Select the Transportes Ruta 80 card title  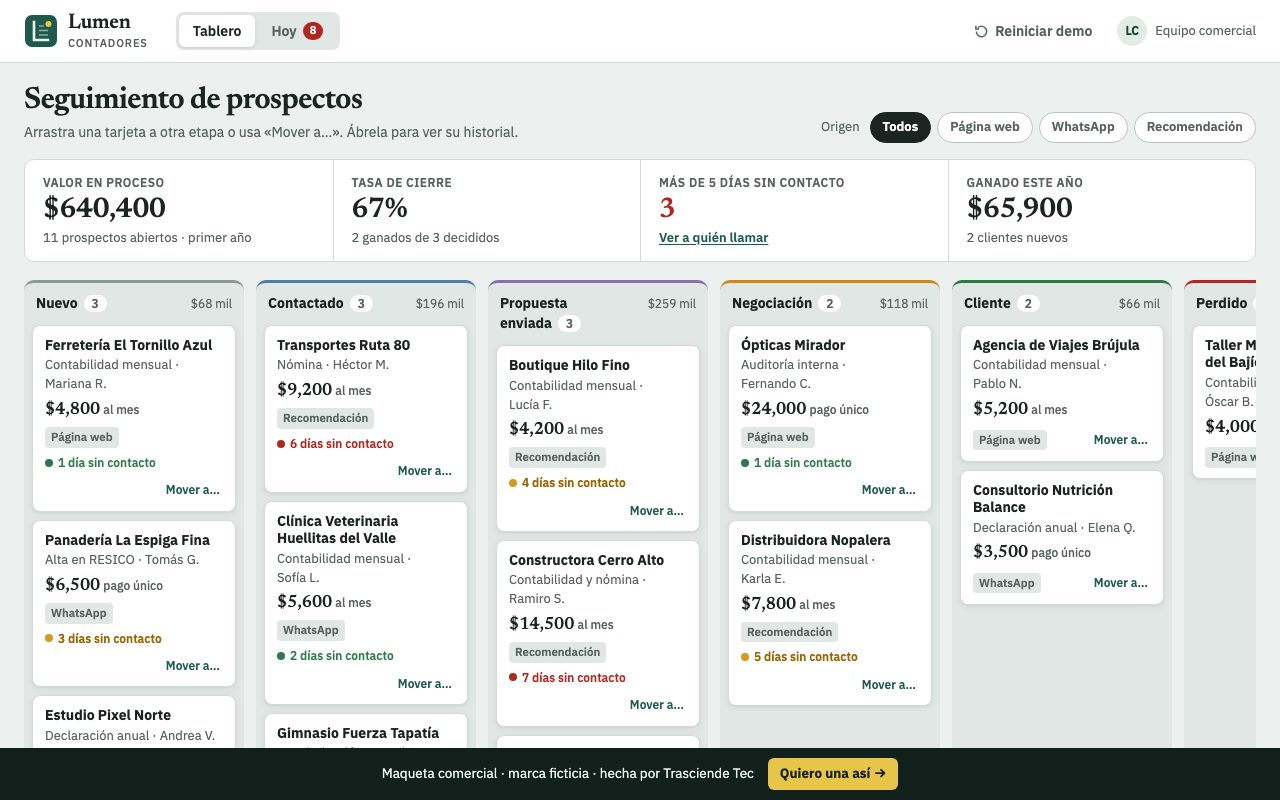pos(343,345)
